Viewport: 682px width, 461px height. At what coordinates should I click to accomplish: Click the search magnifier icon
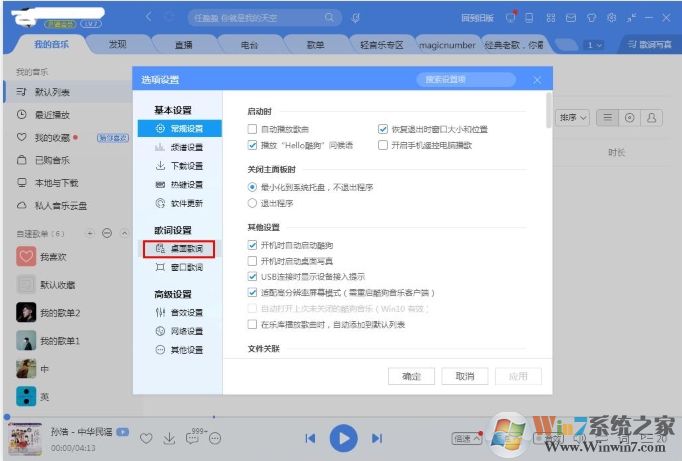click(329, 17)
